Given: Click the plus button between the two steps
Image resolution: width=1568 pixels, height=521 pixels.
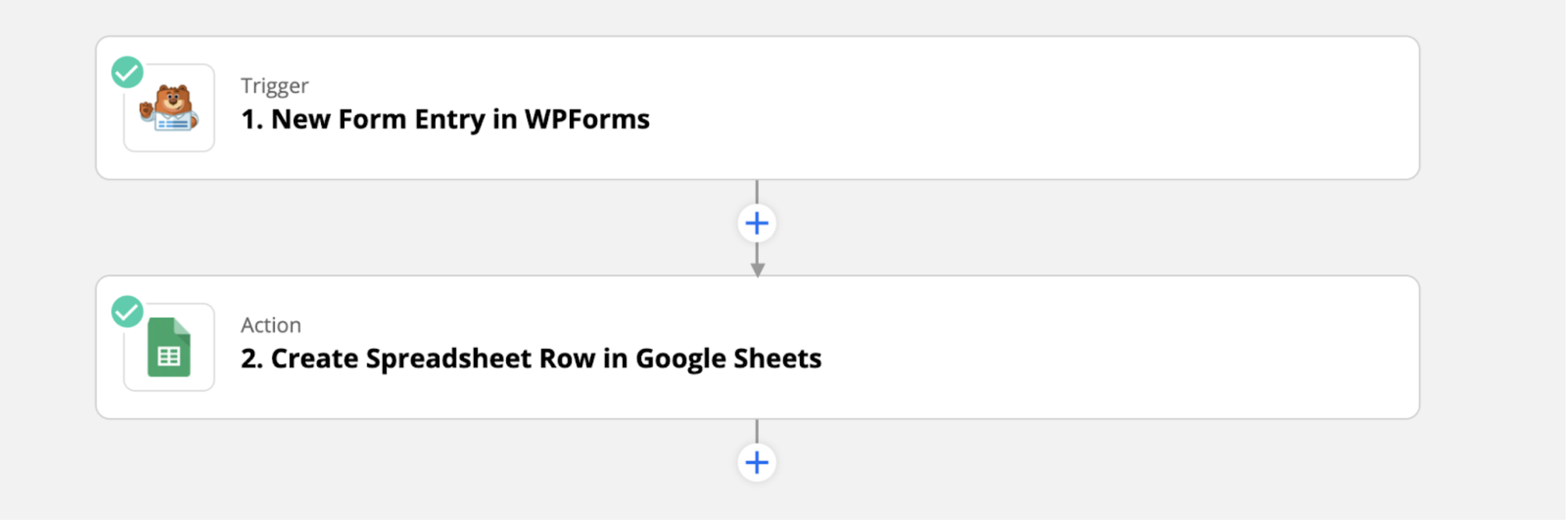Looking at the screenshot, I should pos(757,224).
